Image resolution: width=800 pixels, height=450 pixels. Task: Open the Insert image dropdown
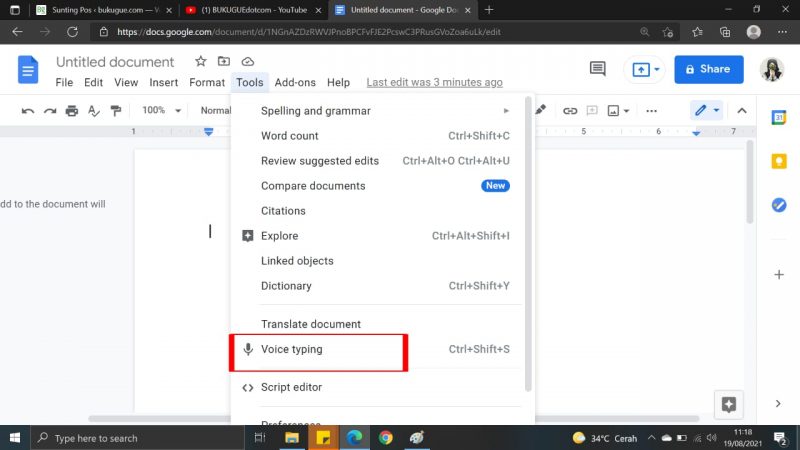point(618,111)
